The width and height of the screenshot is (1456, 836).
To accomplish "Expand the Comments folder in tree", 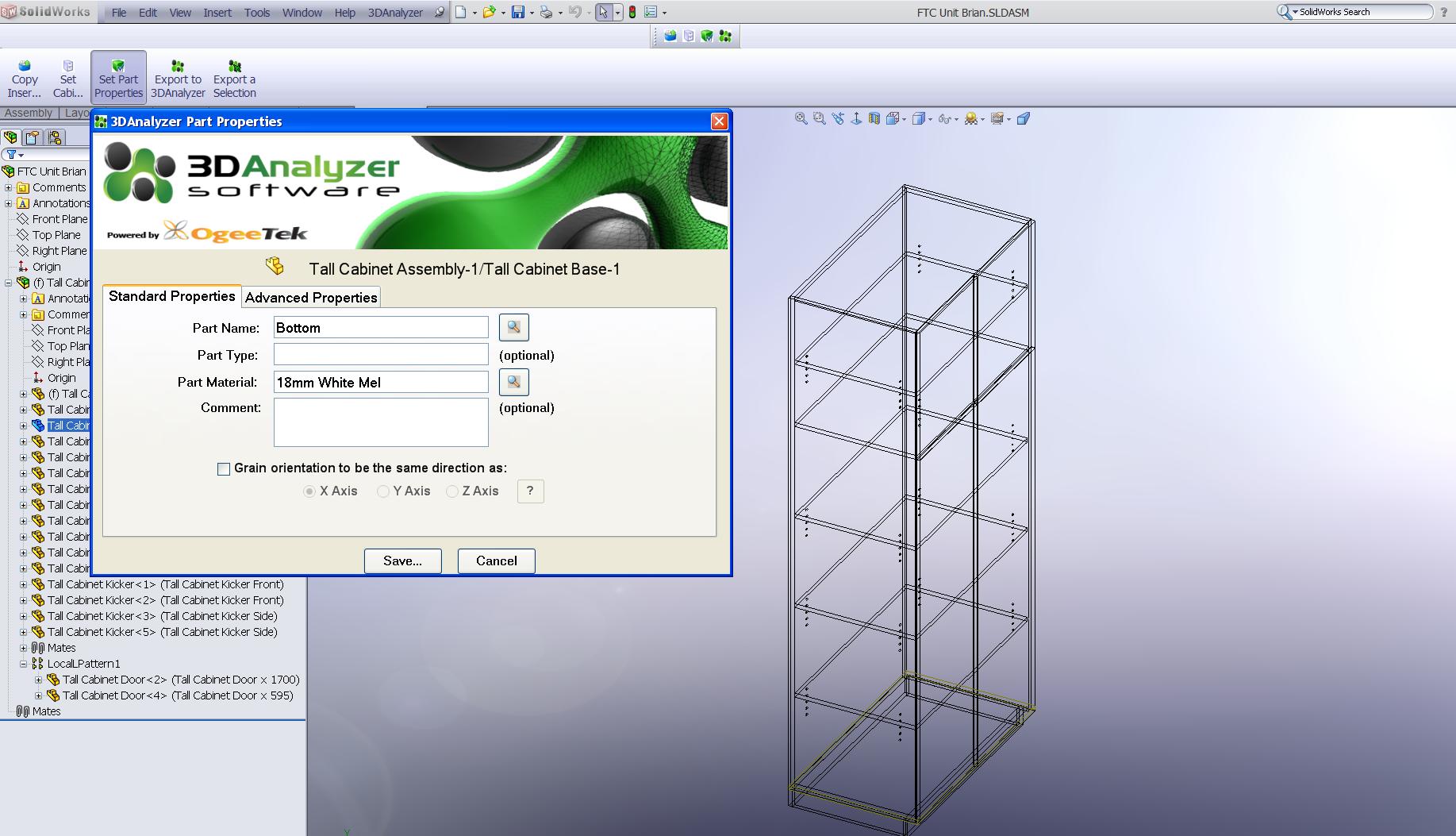I will click(9, 187).
